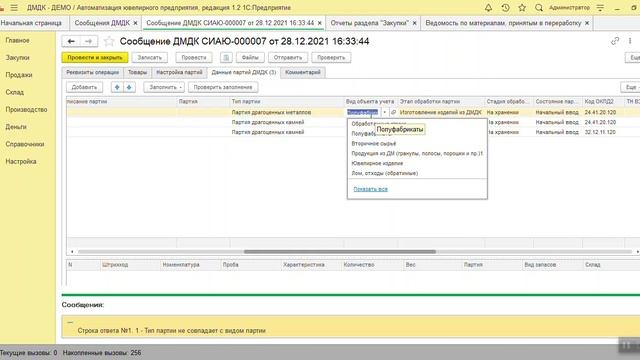Viewport: 640px width, 360px height.
Task: Select Продукция из ДМ option
Action: pos(417,153)
